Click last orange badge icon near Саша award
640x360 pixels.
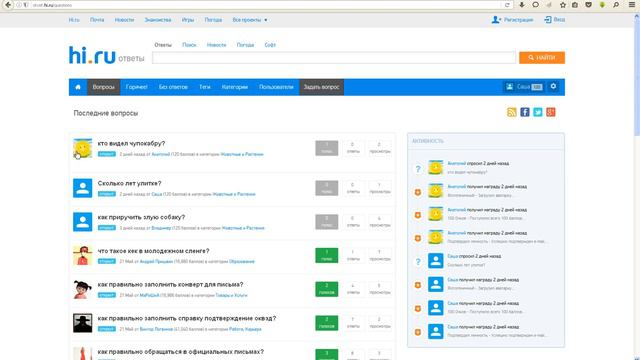(x=418, y=332)
